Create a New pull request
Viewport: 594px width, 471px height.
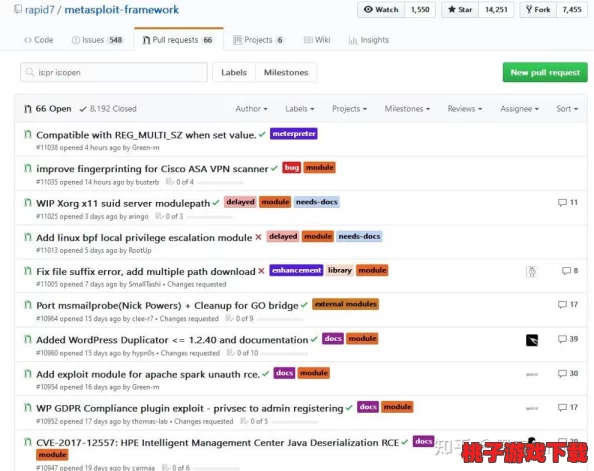point(545,72)
